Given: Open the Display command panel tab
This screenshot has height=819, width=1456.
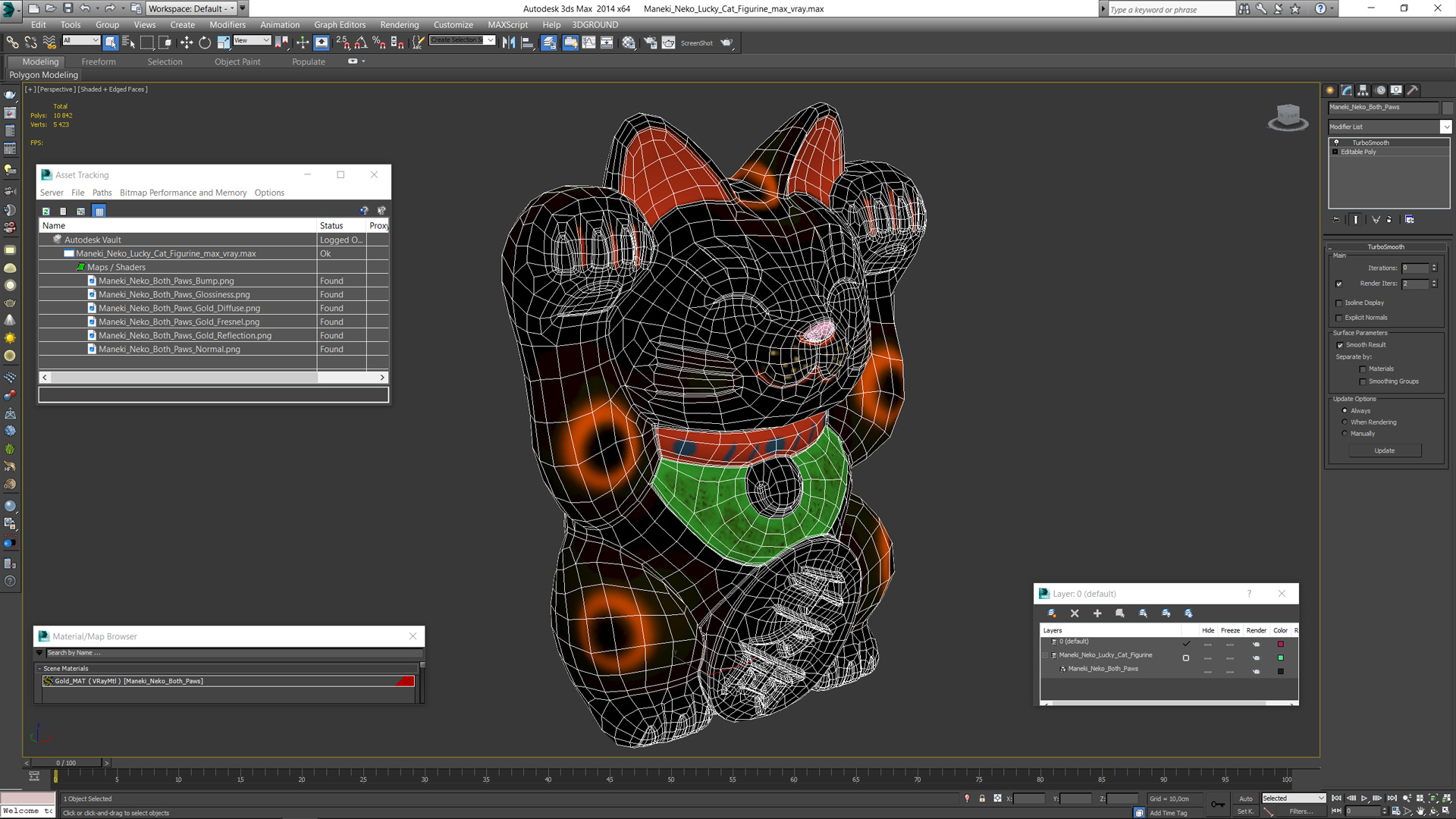Looking at the screenshot, I should pyautogui.click(x=1396, y=90).
